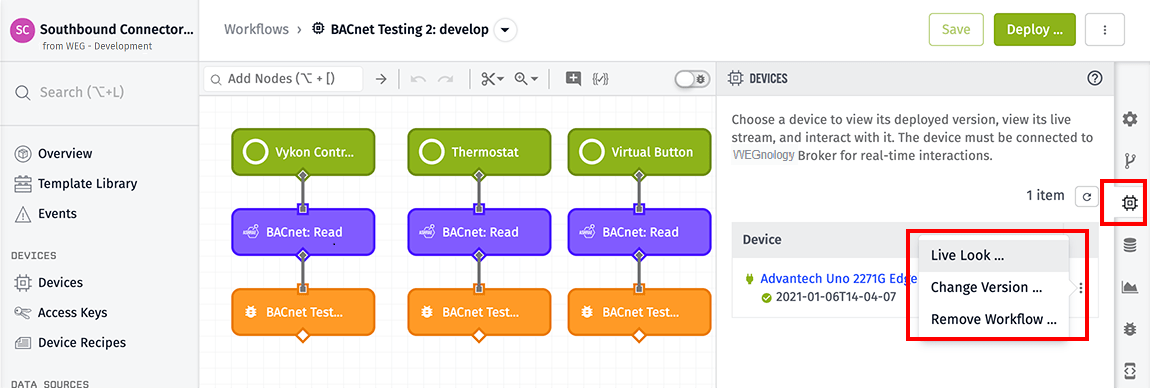Select BACnet Test debug node under Vykon

click(x=303, y=312)
